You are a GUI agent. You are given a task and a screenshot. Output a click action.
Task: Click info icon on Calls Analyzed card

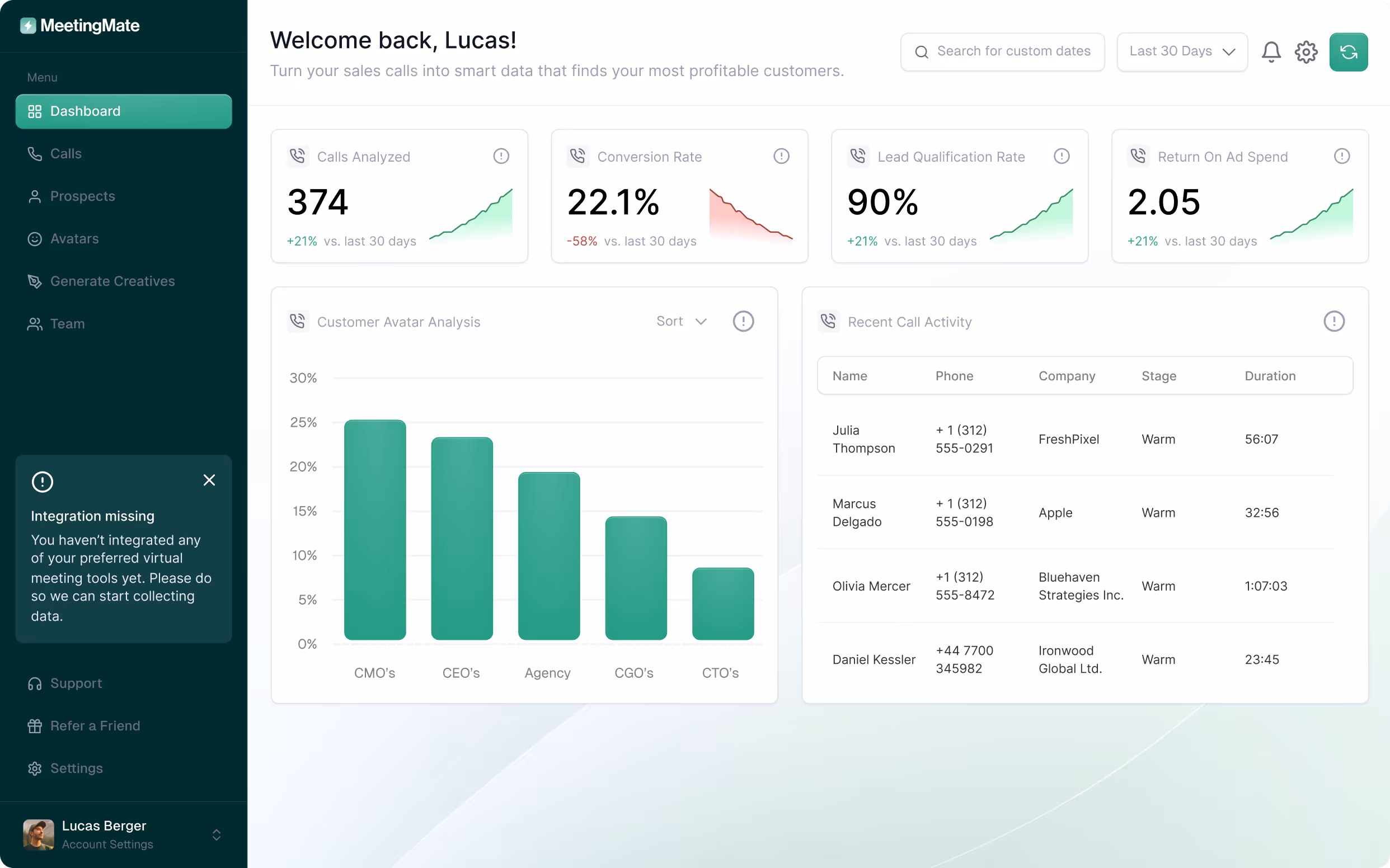coord(501,156)
